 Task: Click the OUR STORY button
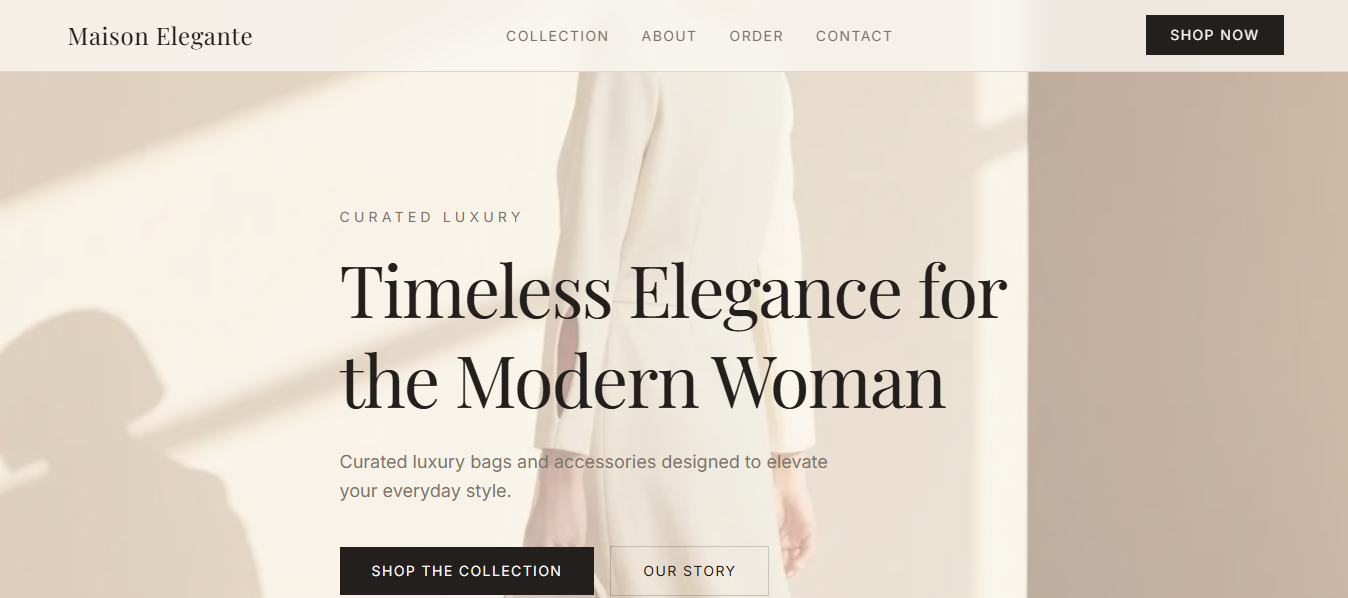689,570
